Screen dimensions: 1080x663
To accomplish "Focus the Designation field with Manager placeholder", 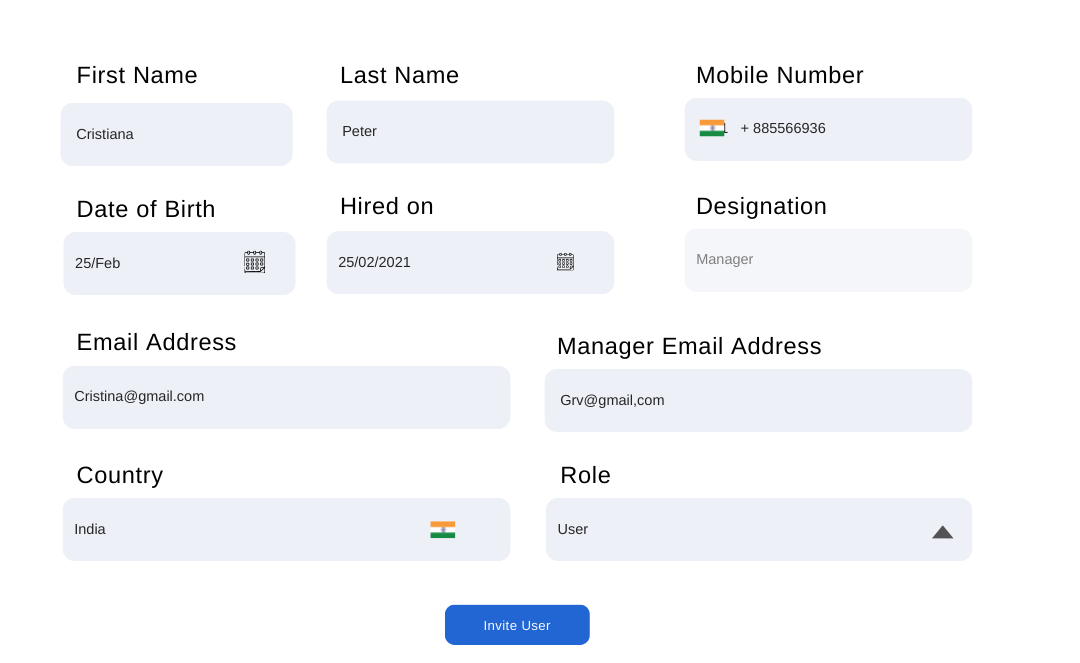I will pyautogui.click(x=828, y=260).
